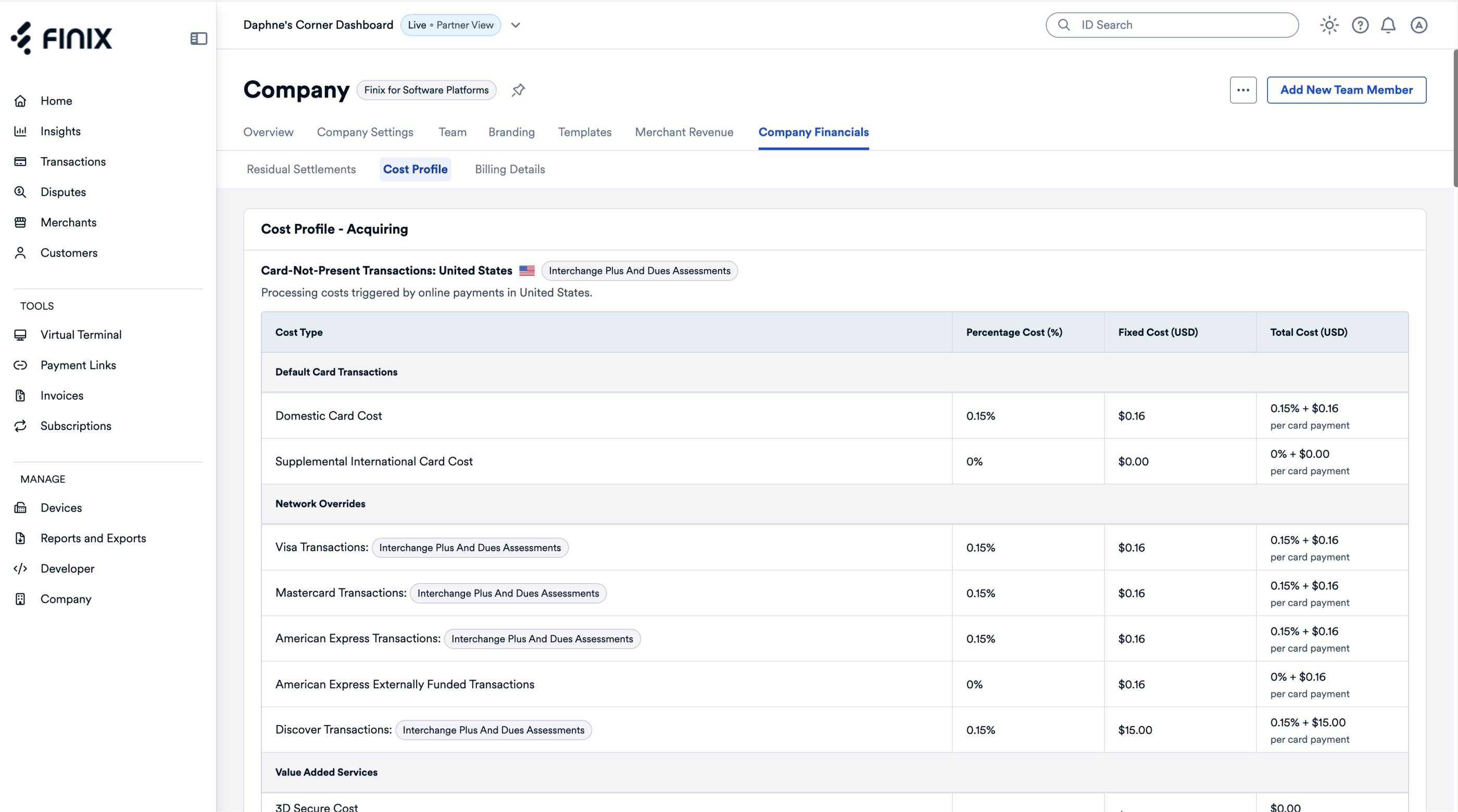Click the Discover Transactions Interchange Plus badge
This screenshot has width=1458, height=812.
[x=494, y=730]
